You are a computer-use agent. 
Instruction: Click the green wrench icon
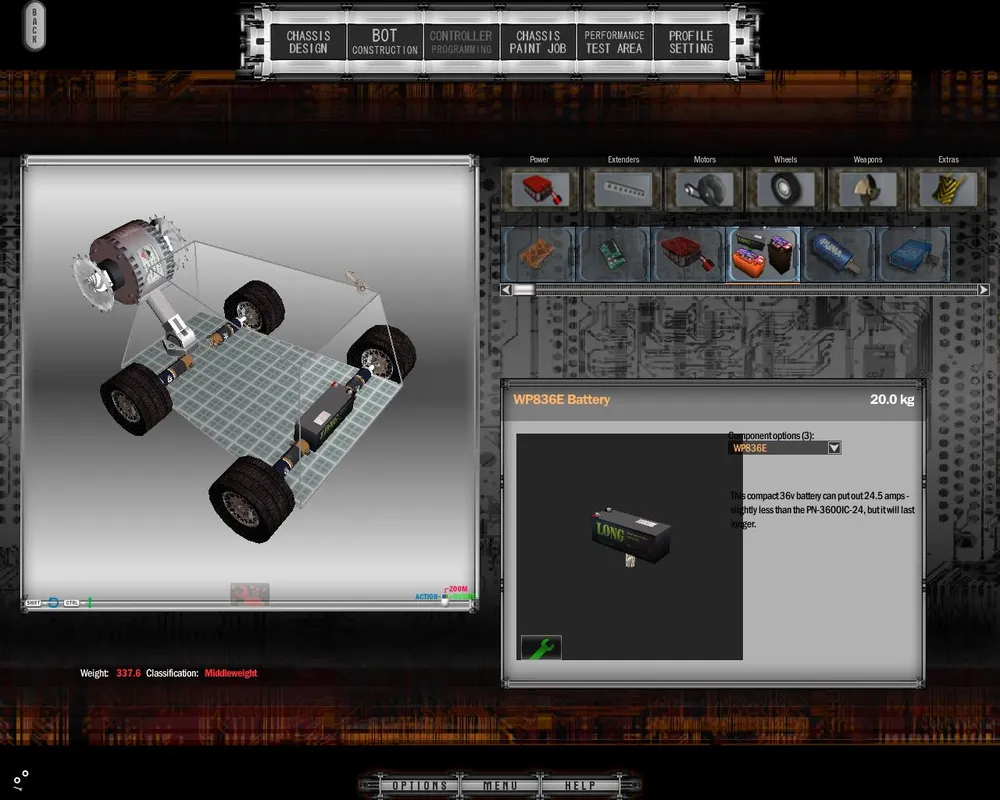click(541, 648)
